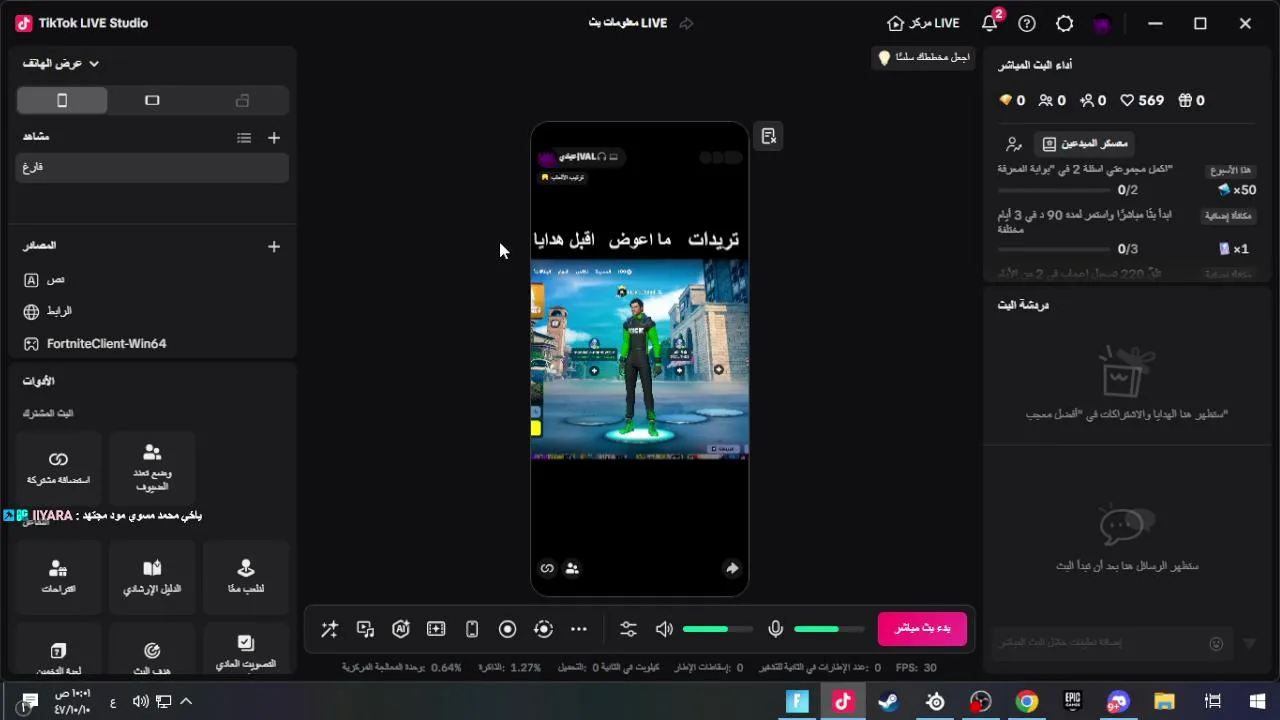Open the profile avatar menu
This screenshot has height=720, width=1280.
(x=1102, y=24)
